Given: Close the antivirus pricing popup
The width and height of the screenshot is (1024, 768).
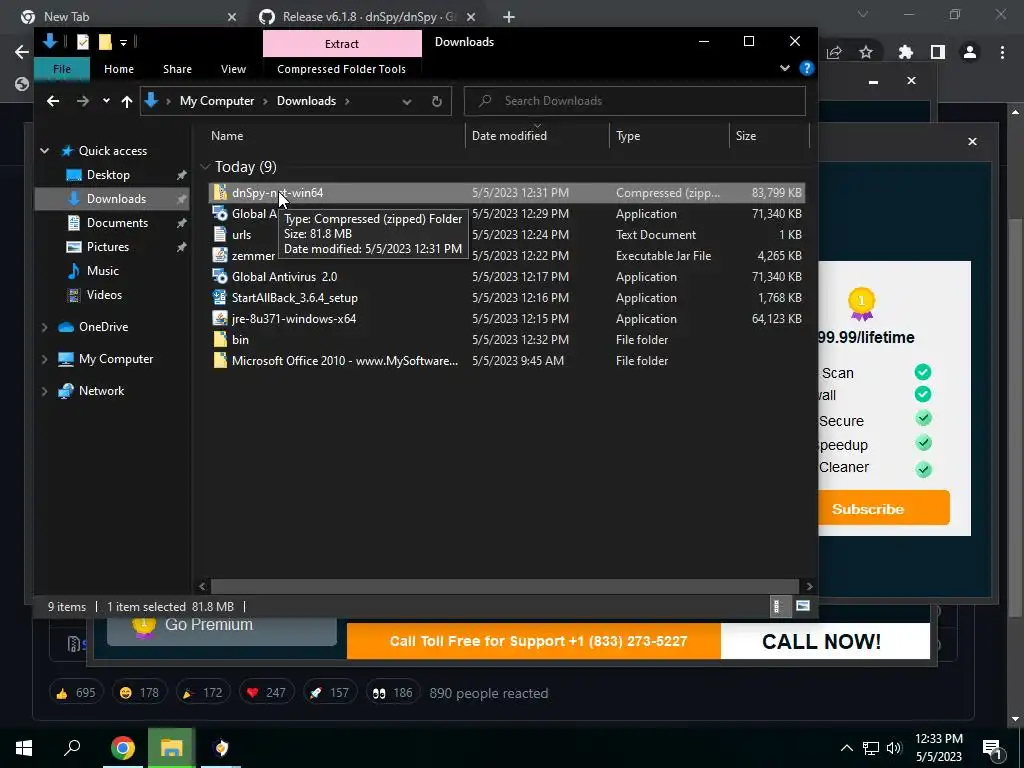Looking at the screenshot, I should coord(972,142).
